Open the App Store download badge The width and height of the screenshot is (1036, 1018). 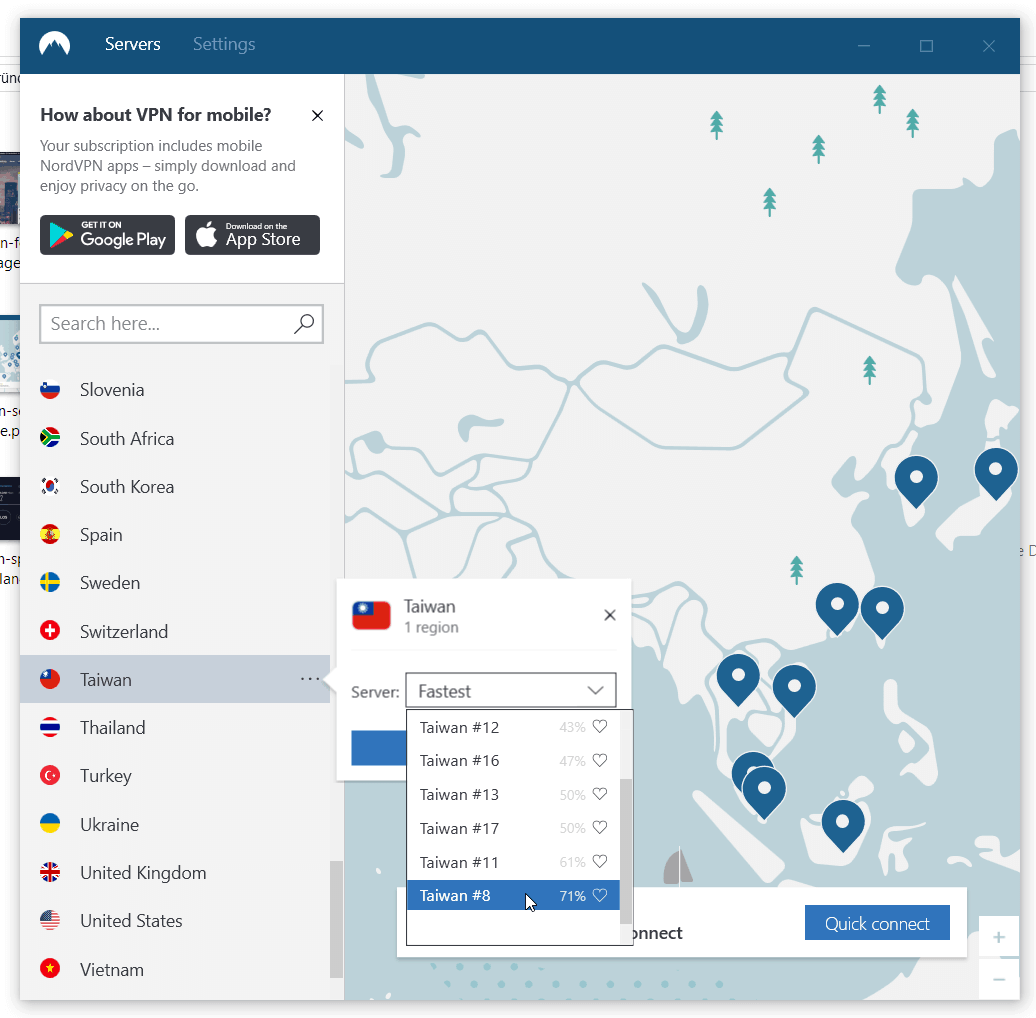(x=252, y=235)
